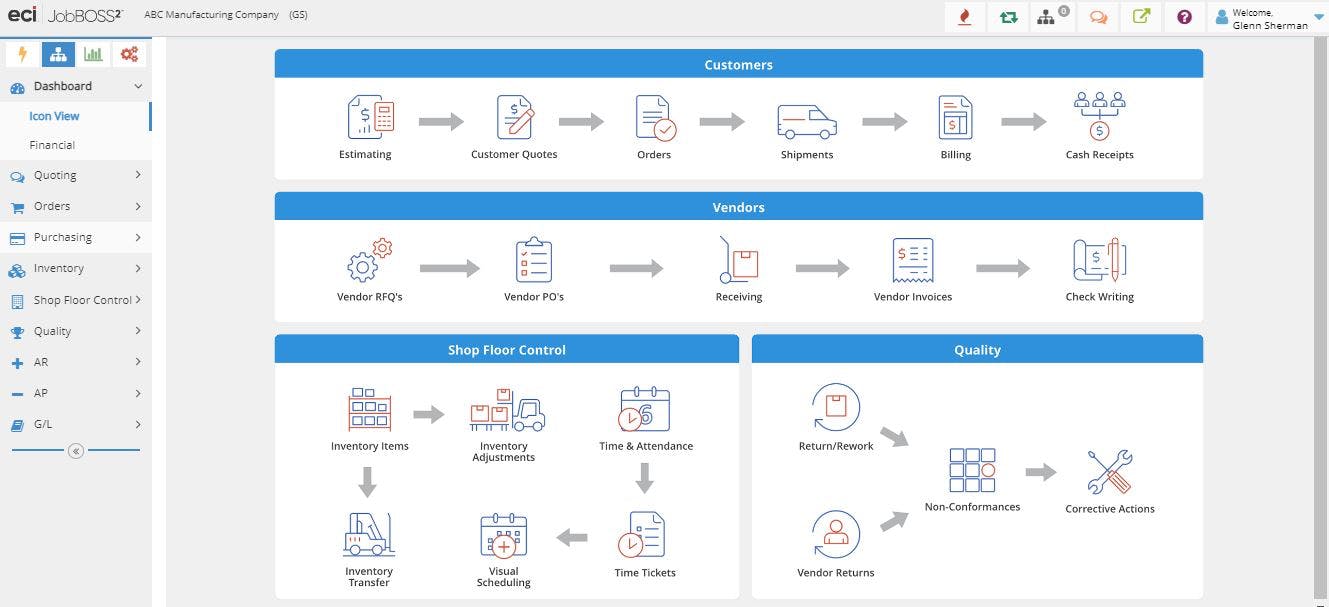Collapse the sidebar with double-arrow button
The width and height of the screenshot is (1329, 607).
coord(75,451)
